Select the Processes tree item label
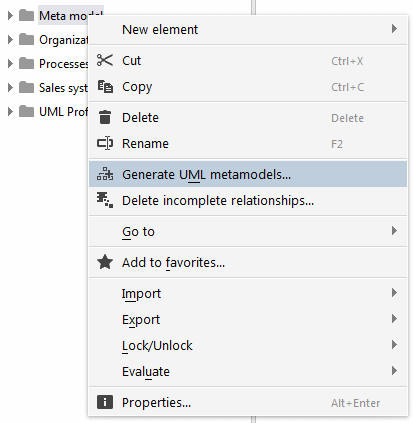413x423 pixels. [64, 63]
